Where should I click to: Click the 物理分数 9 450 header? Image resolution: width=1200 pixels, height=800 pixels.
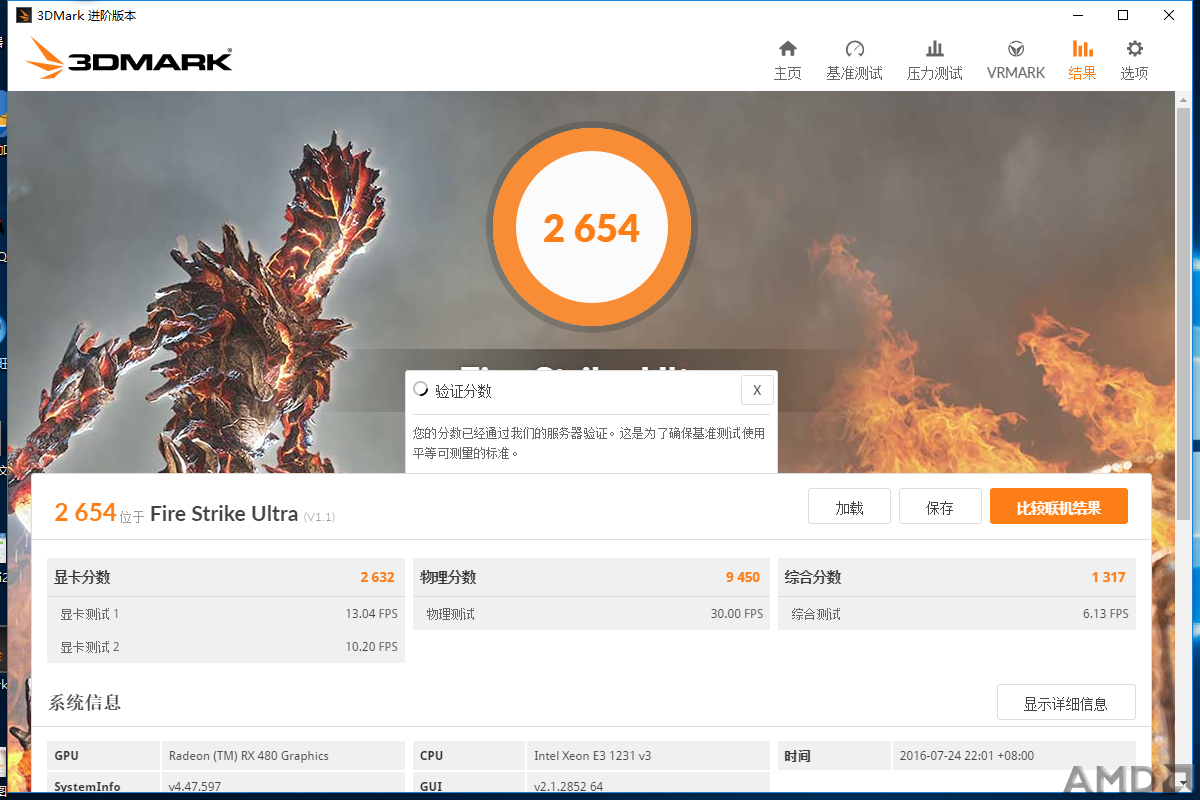pyautogui.click(x=591, y=577)
